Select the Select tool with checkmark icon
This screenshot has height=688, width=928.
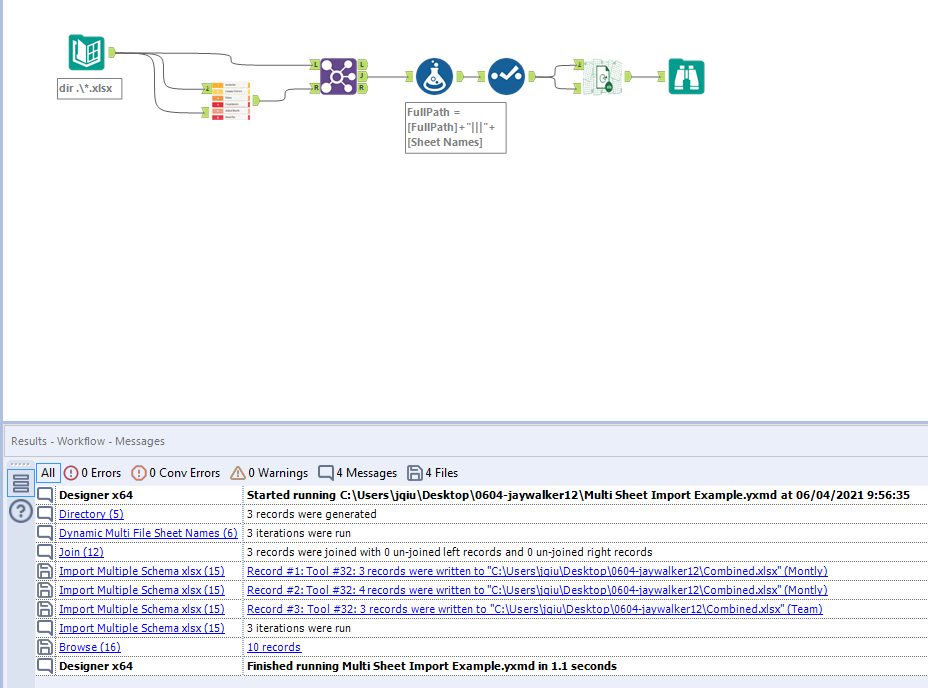click(507, 76)
